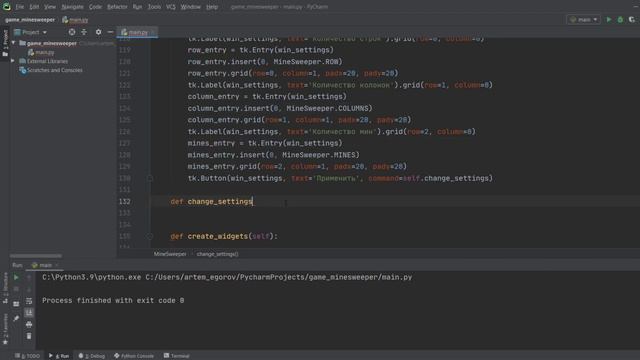Open the Refactor menu

point(117,7)
